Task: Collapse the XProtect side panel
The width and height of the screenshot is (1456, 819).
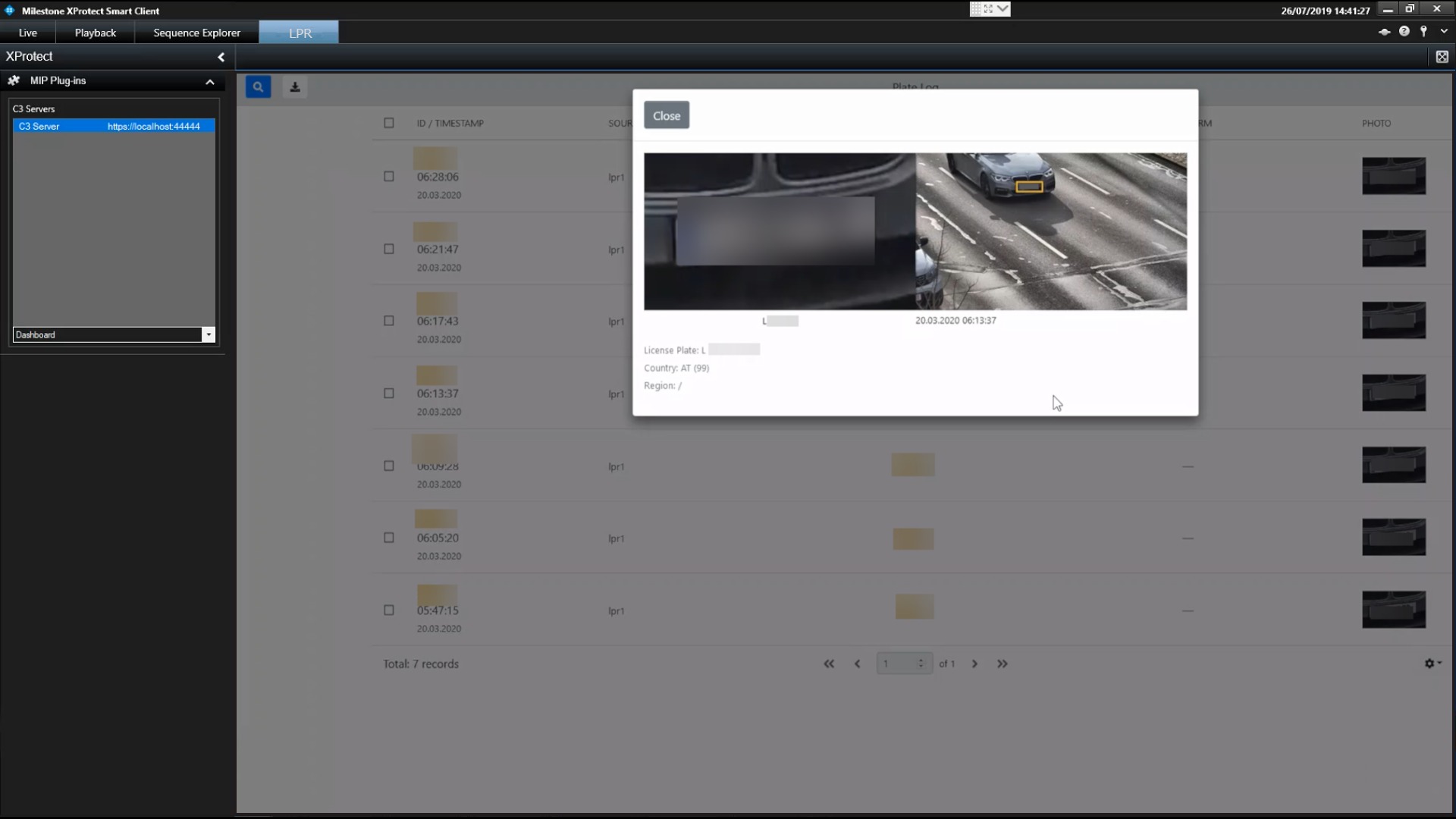Action: point(221,57)
